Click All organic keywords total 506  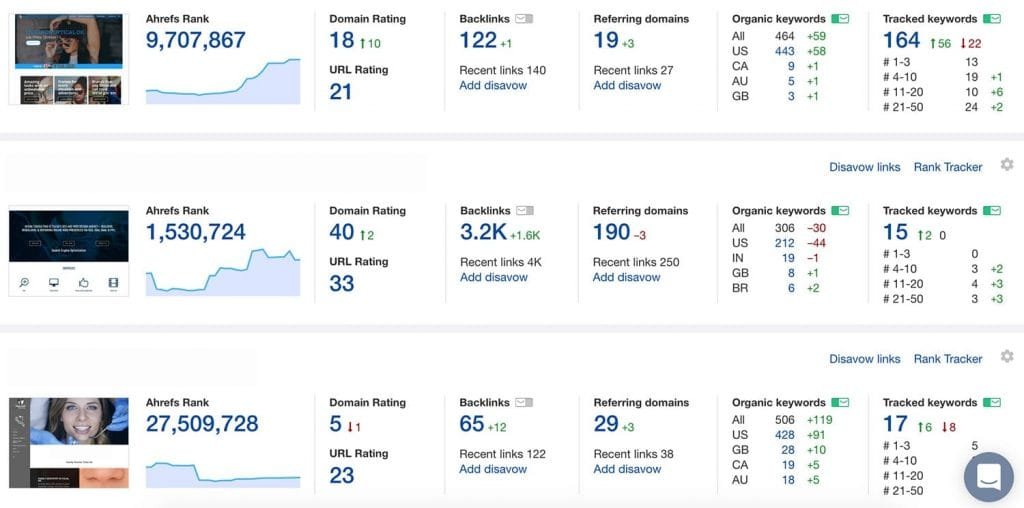(785, 420)
